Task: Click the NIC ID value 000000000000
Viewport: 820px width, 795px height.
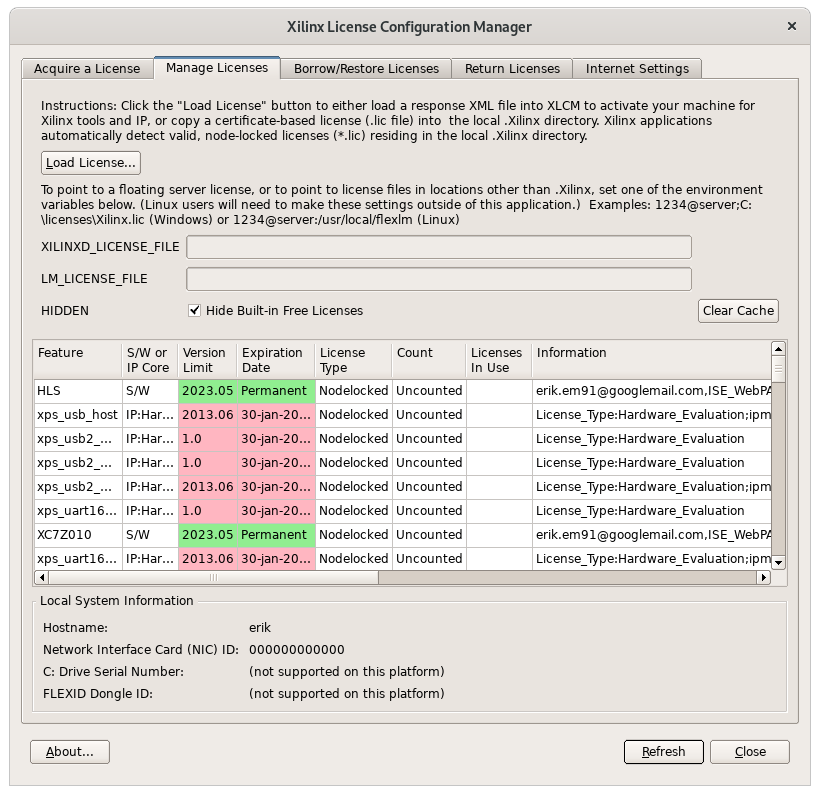Action: coord(297,650)
